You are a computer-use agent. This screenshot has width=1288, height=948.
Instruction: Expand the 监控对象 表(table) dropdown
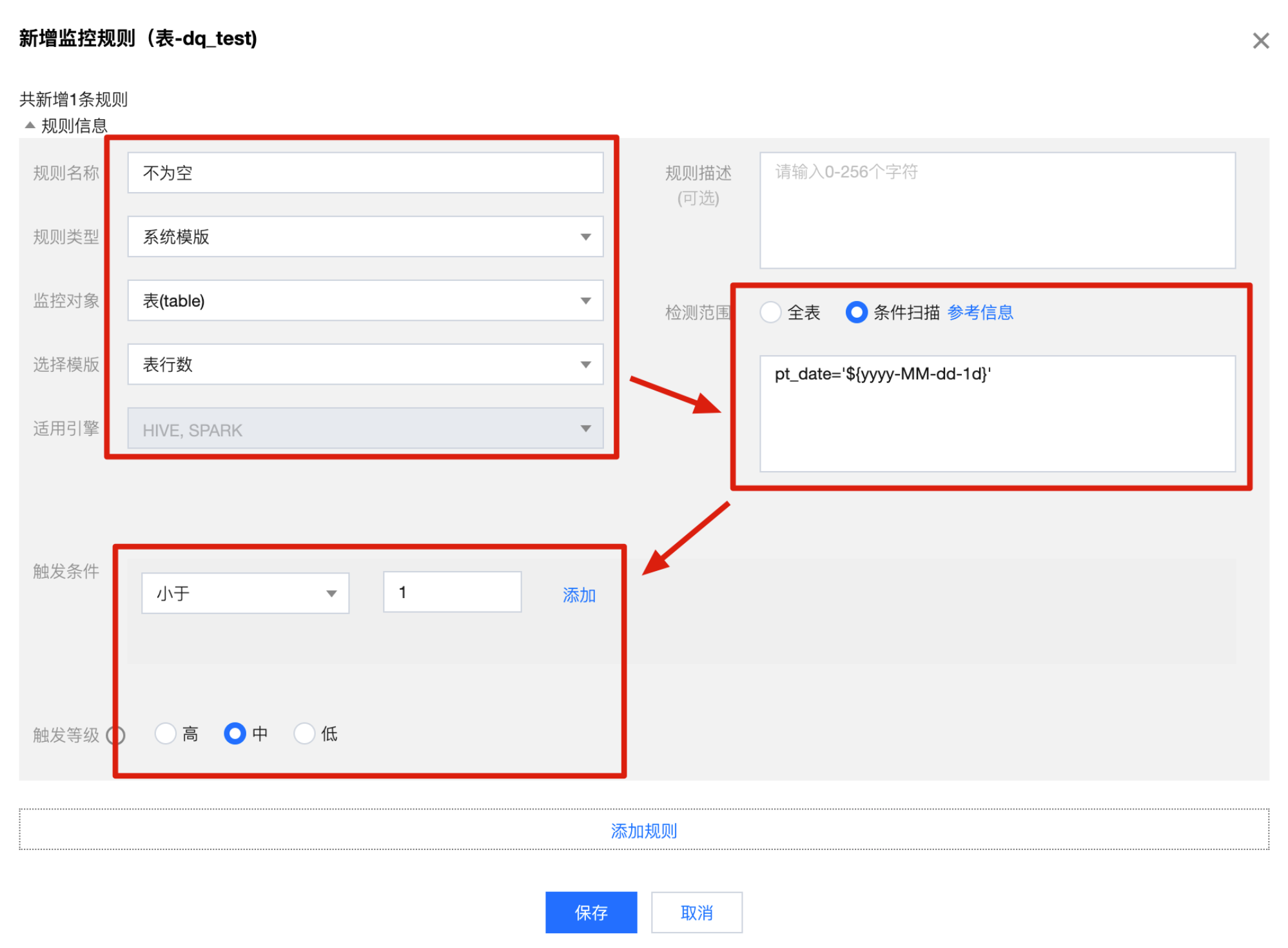coord(365,300)
